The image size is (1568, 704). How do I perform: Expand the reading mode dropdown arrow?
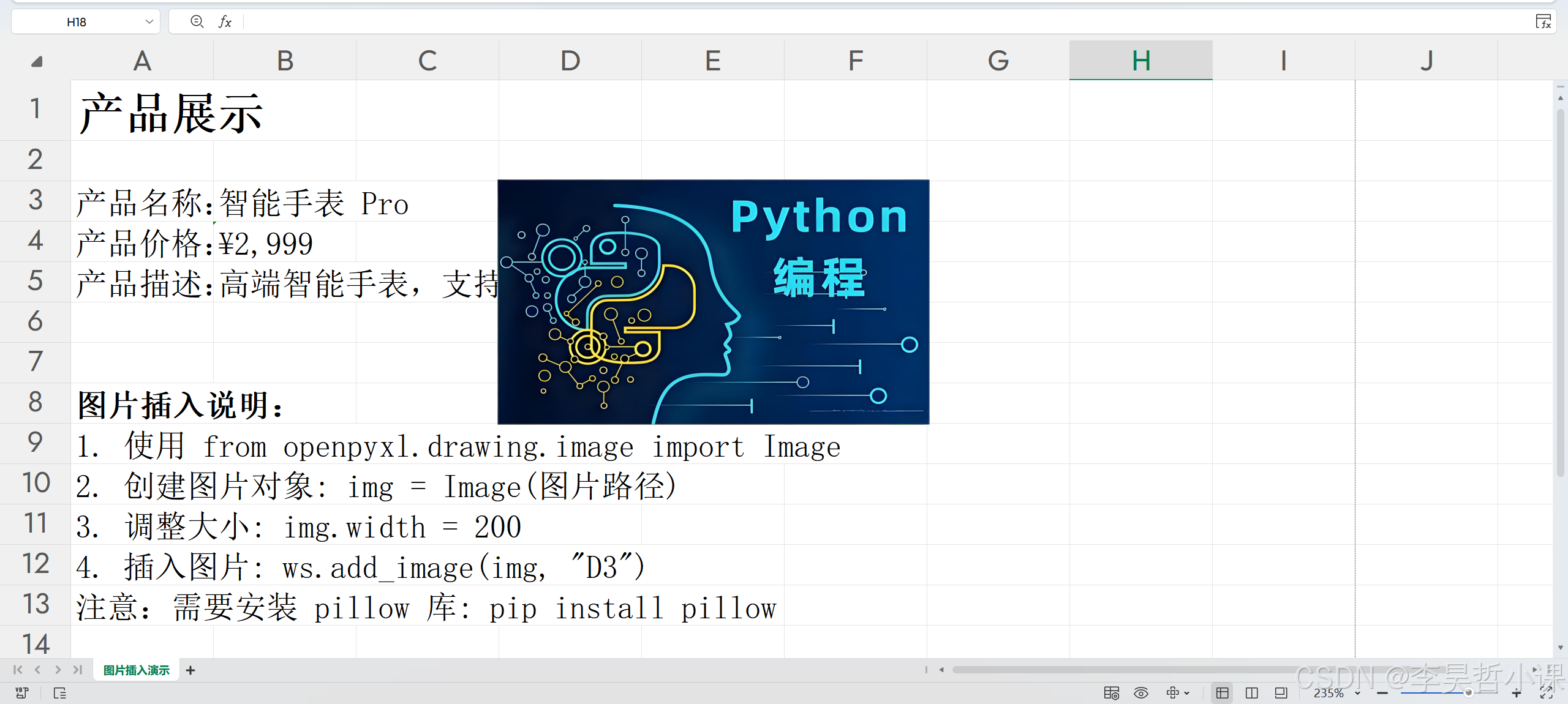click(1187, 693)
